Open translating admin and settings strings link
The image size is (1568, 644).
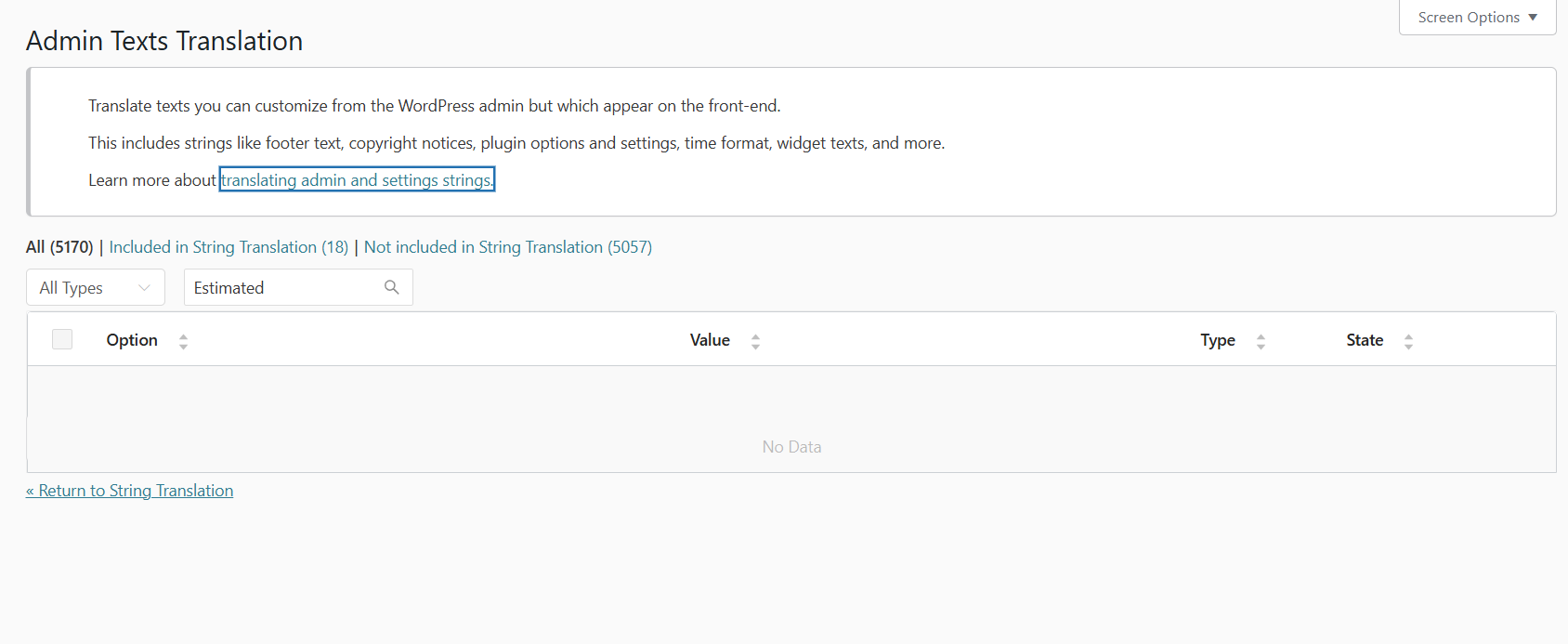click(x=357, y=179)
